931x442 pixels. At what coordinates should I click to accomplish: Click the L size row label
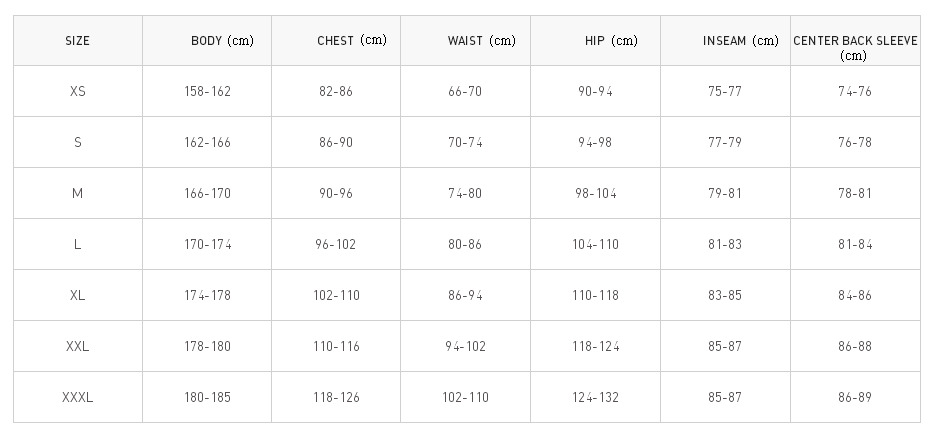click(78, 245)
